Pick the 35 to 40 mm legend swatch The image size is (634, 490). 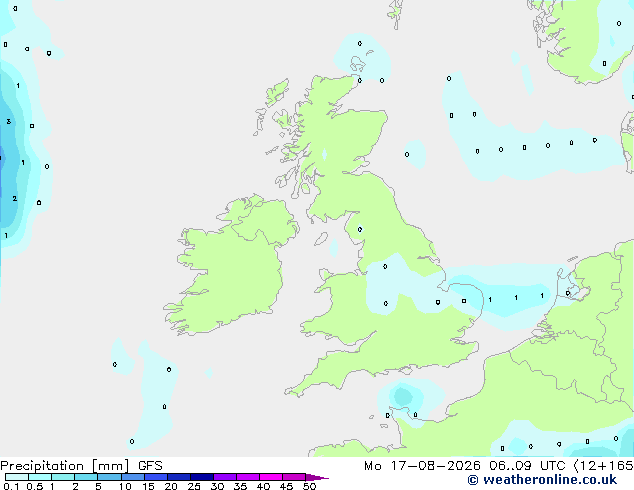coord(247,477)
